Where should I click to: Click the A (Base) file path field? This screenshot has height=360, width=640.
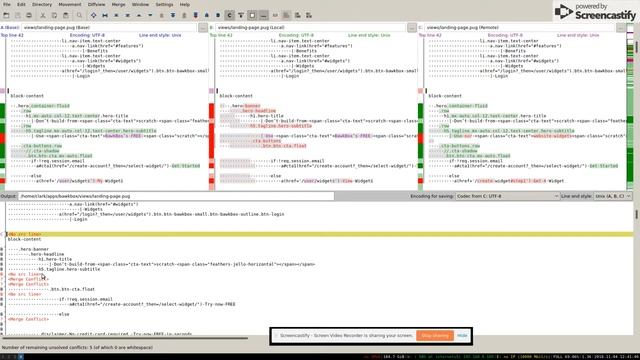109,27
